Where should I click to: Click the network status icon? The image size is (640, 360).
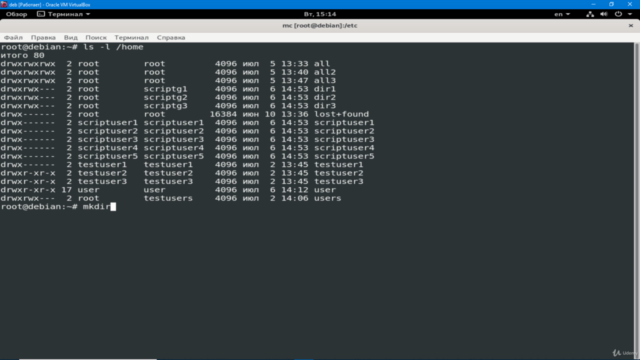[x=590, y=14]
